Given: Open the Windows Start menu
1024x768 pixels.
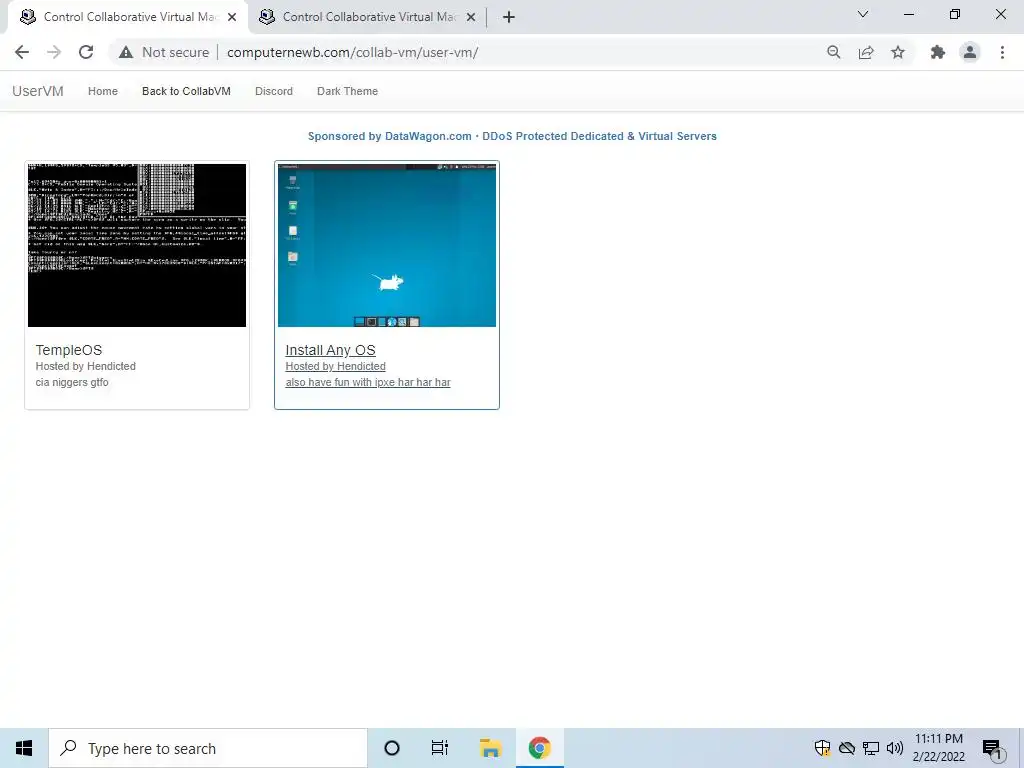Looking at the screenshot, I should click(x=24, y=748).
